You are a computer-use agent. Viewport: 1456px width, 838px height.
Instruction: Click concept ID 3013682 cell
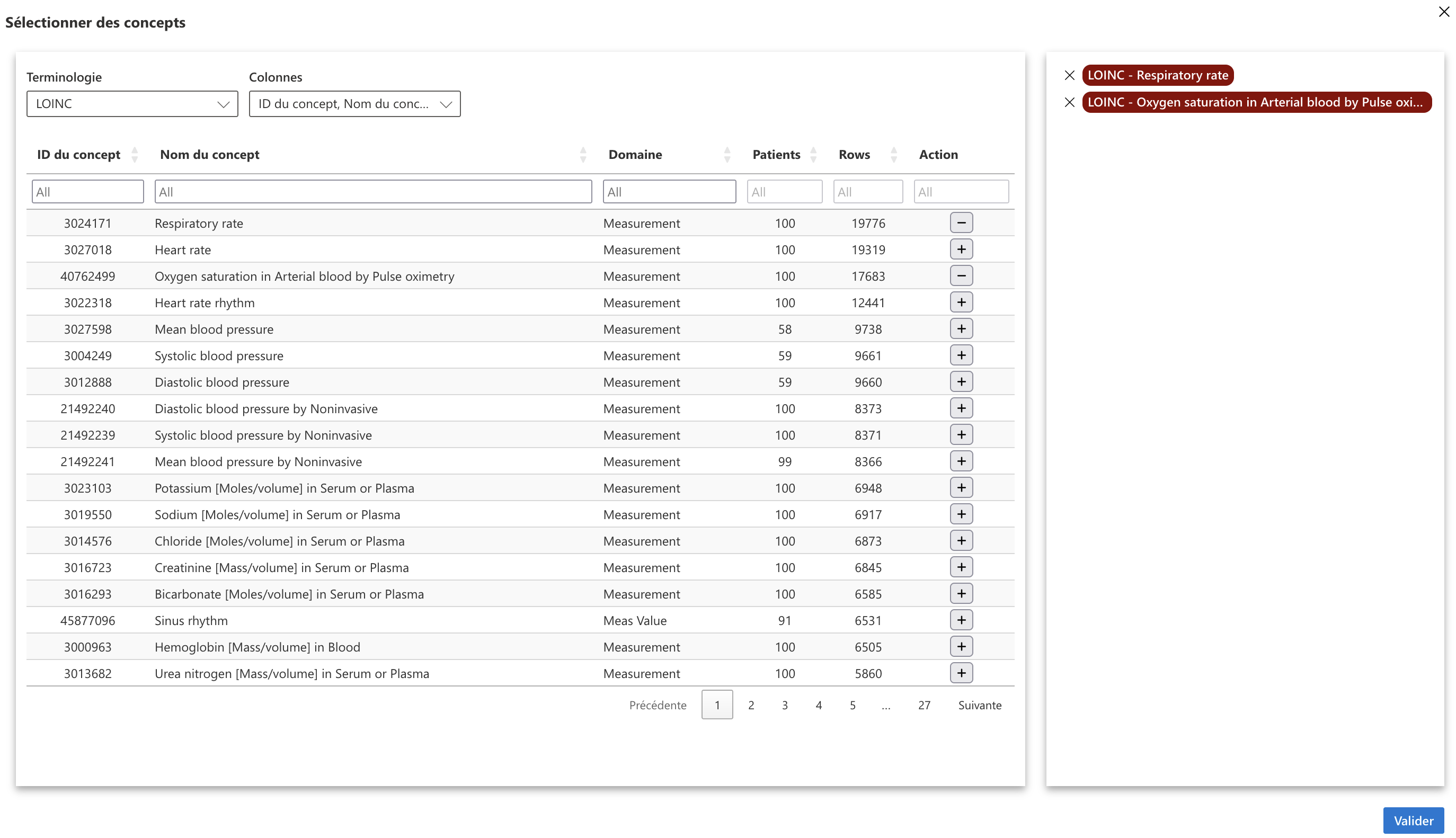coord(87,673)
